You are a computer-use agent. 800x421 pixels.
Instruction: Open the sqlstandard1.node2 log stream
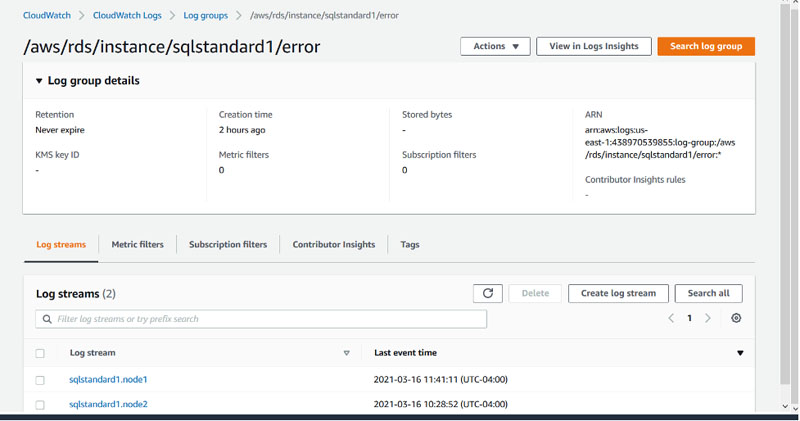[x=108, y=404]
